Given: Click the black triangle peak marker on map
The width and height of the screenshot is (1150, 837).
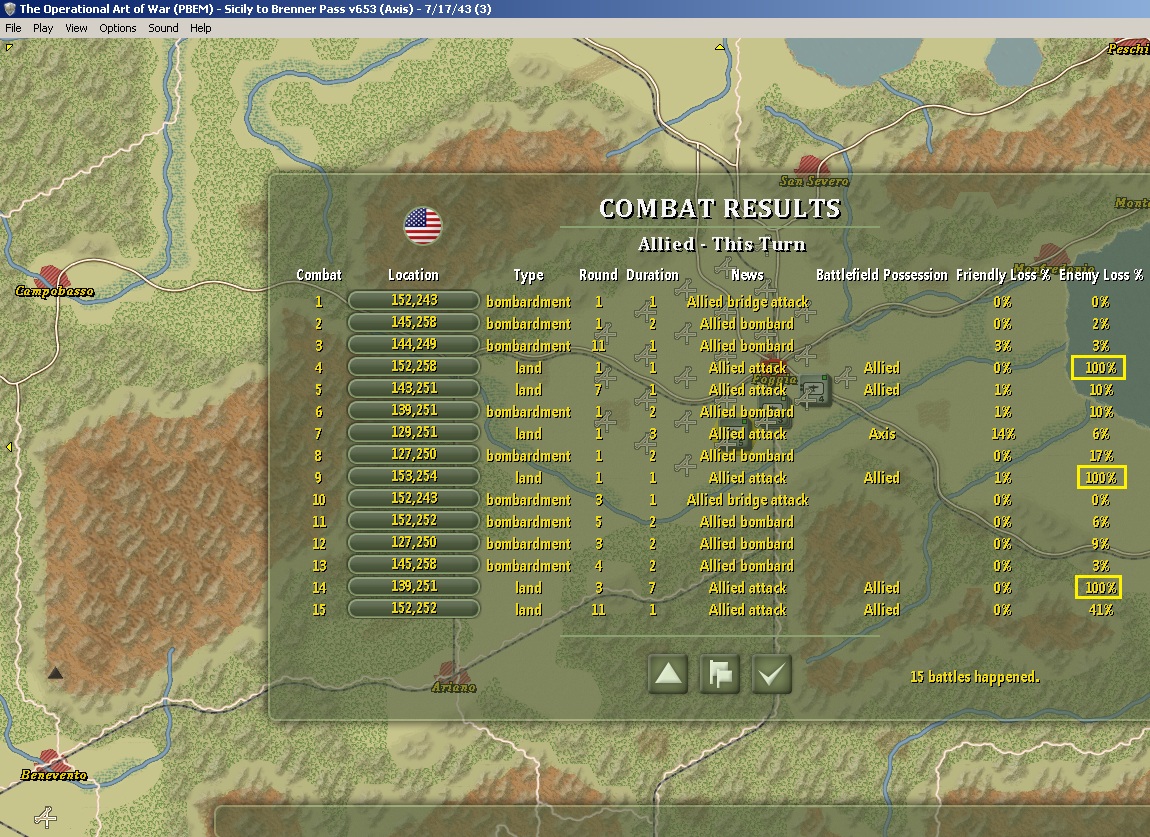Looking at the screenshot, I should pyautogui.click(x=55, y=672).
